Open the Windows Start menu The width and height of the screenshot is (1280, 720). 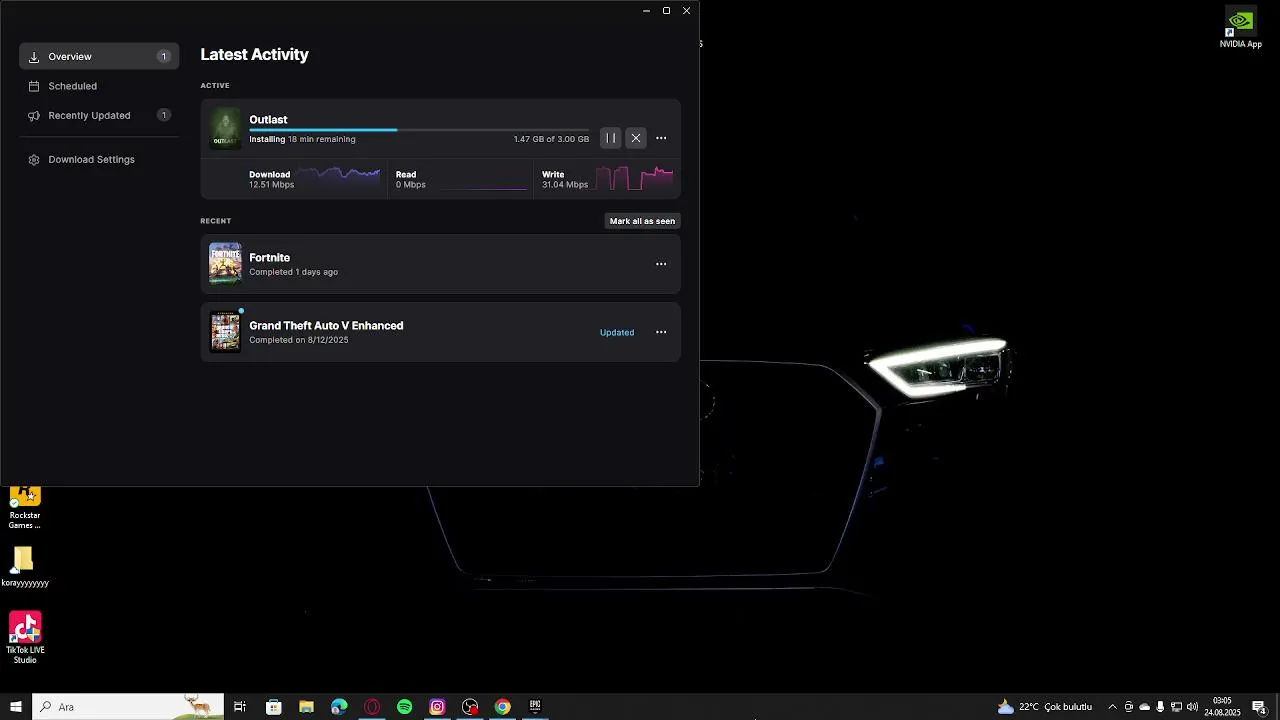[x=16, y=707]
